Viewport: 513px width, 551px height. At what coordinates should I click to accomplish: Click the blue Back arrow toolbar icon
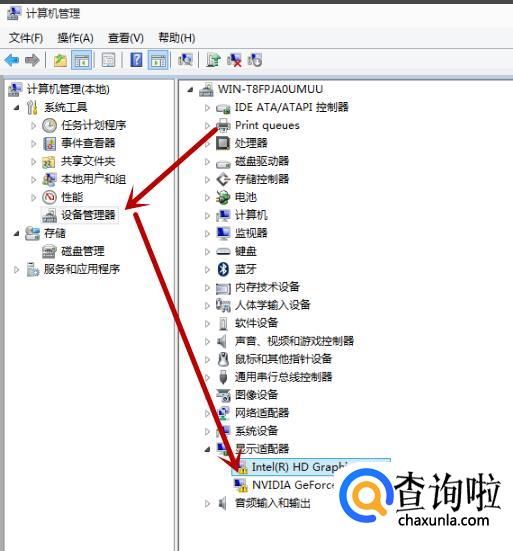[12, 60]
